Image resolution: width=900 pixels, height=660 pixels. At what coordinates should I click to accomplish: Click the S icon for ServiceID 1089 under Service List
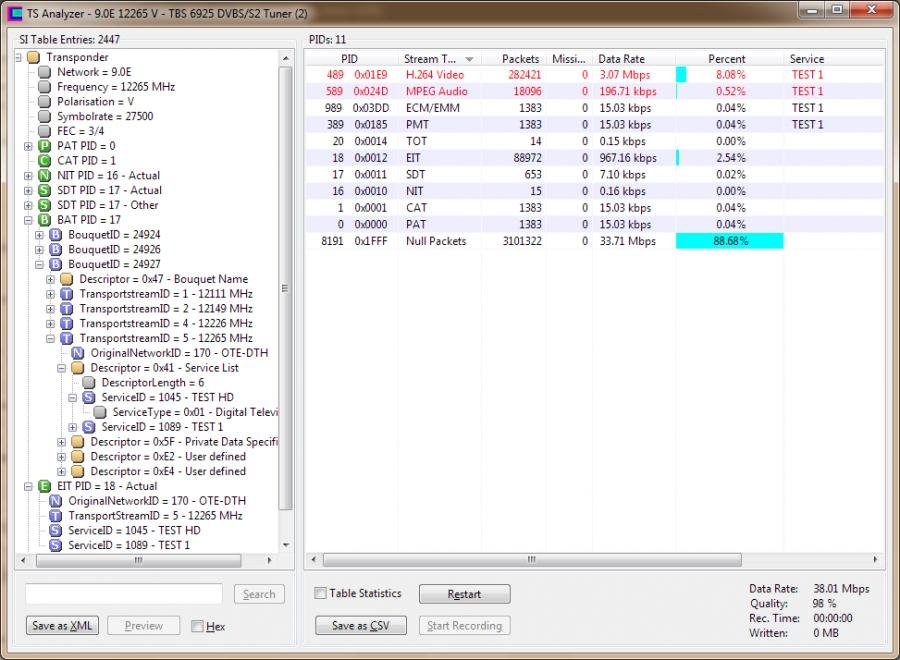89,427
